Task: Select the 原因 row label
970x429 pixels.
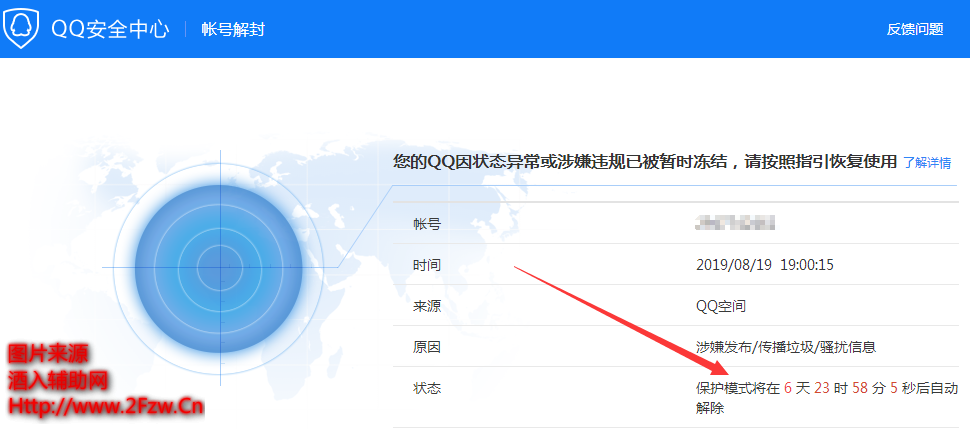Action: [x=427, y=347]
